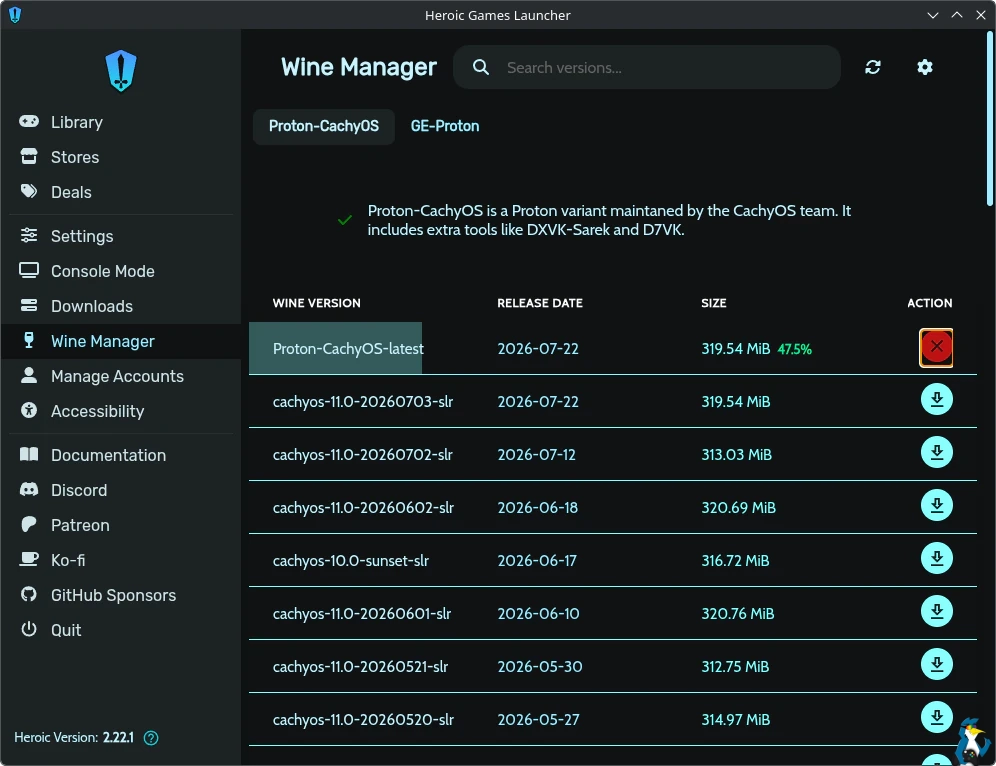Select the Proton-CachyOS tab

(x=324, y=126)
